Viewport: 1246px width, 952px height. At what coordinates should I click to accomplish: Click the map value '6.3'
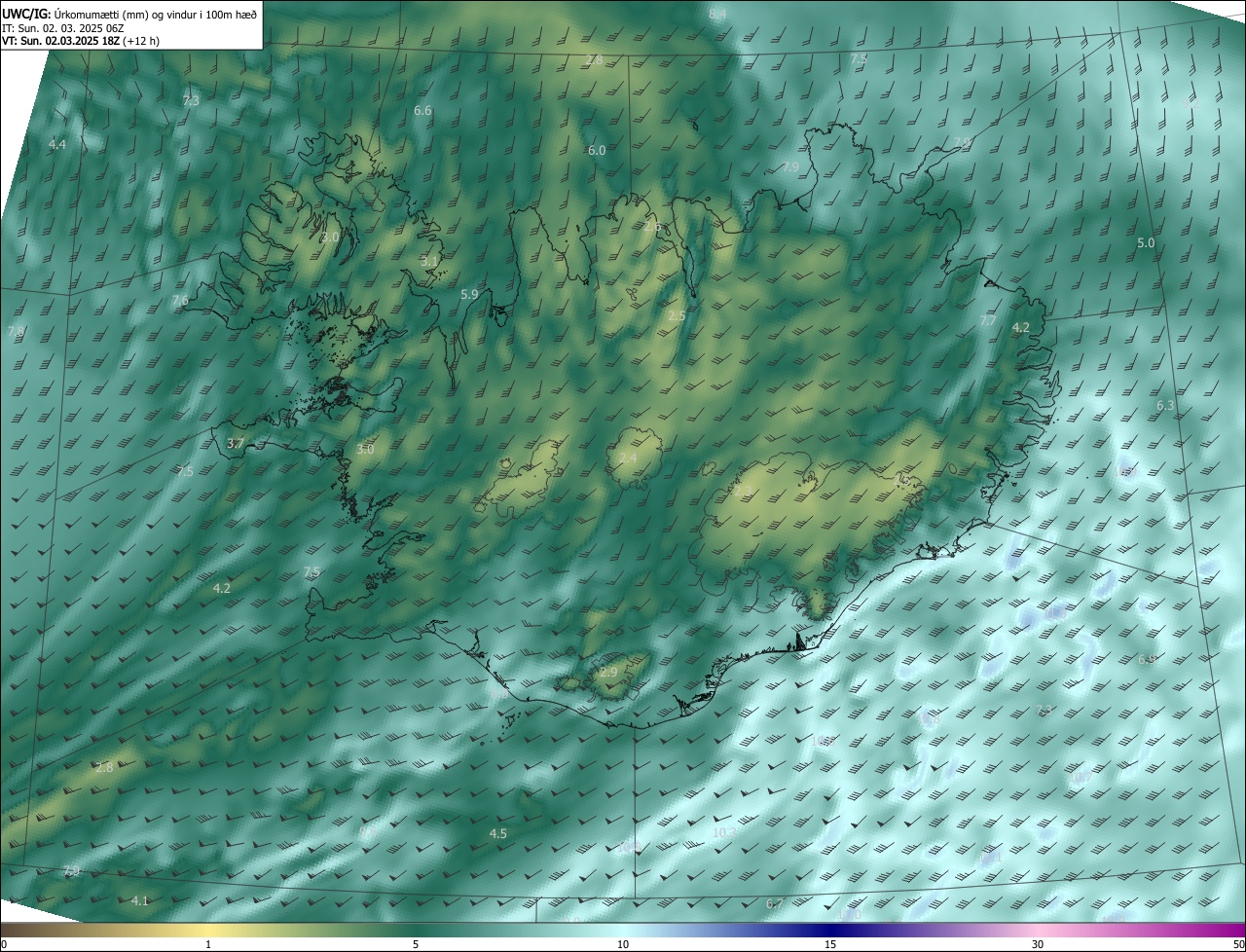pyautogui.click(x=1165, y=405)
